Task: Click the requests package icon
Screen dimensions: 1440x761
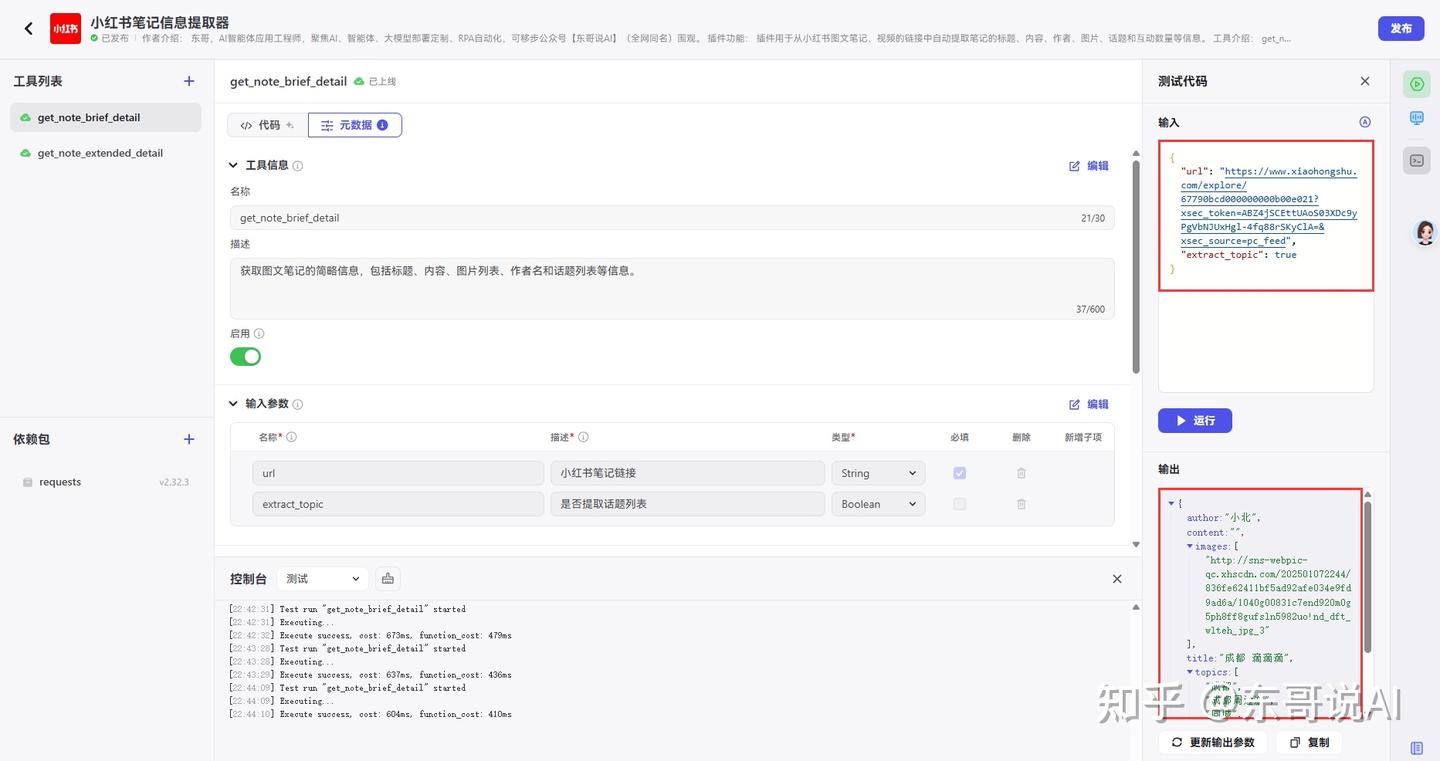Action: click(27, 482)
